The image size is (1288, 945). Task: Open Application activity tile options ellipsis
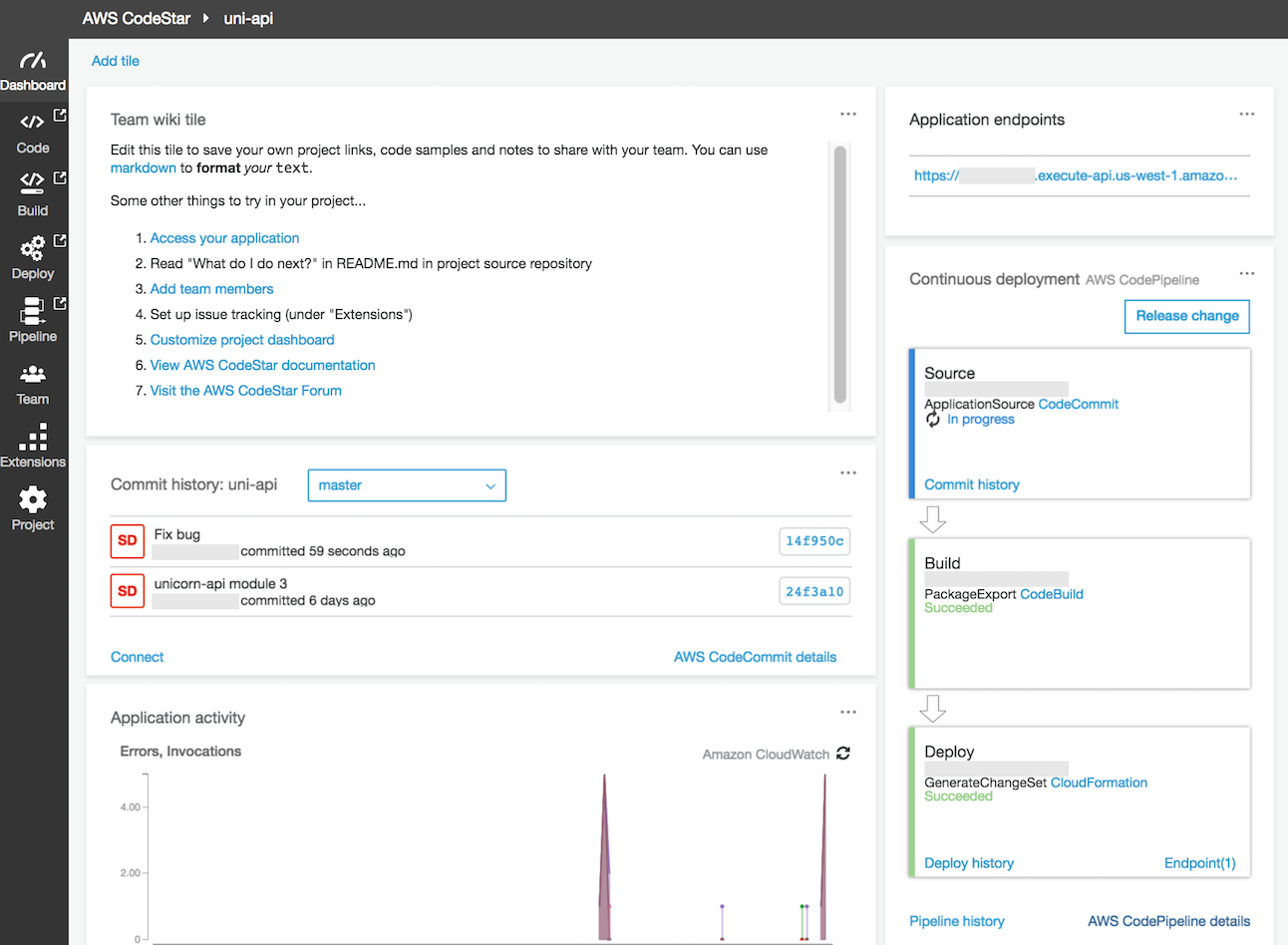pos(848,712)
